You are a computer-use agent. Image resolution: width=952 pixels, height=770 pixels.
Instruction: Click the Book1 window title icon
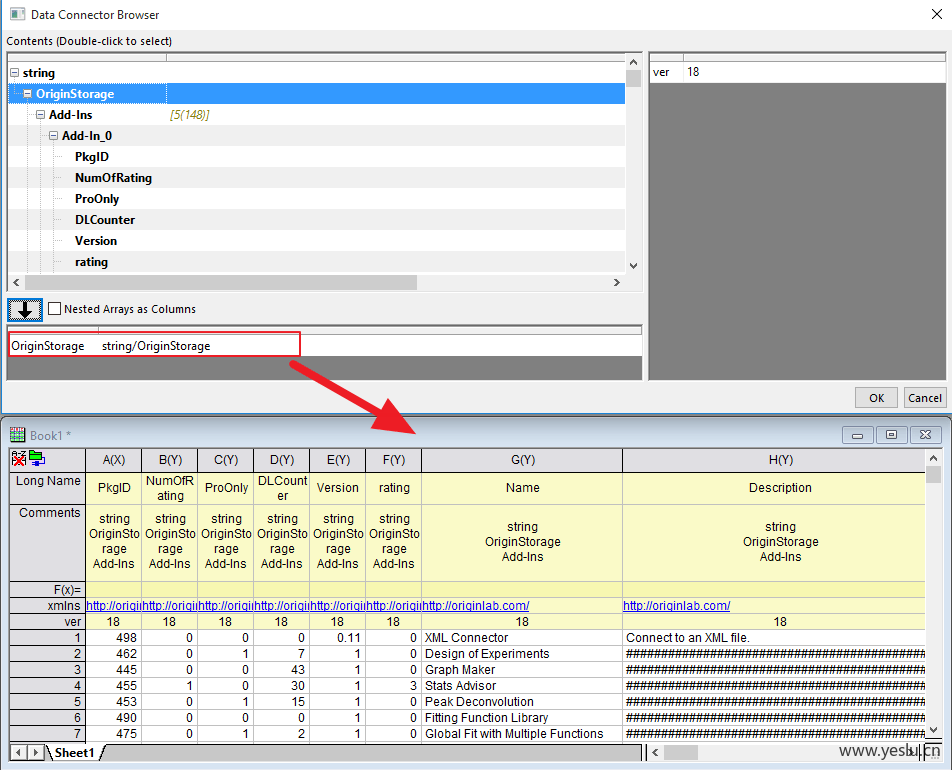coord(18,435)
